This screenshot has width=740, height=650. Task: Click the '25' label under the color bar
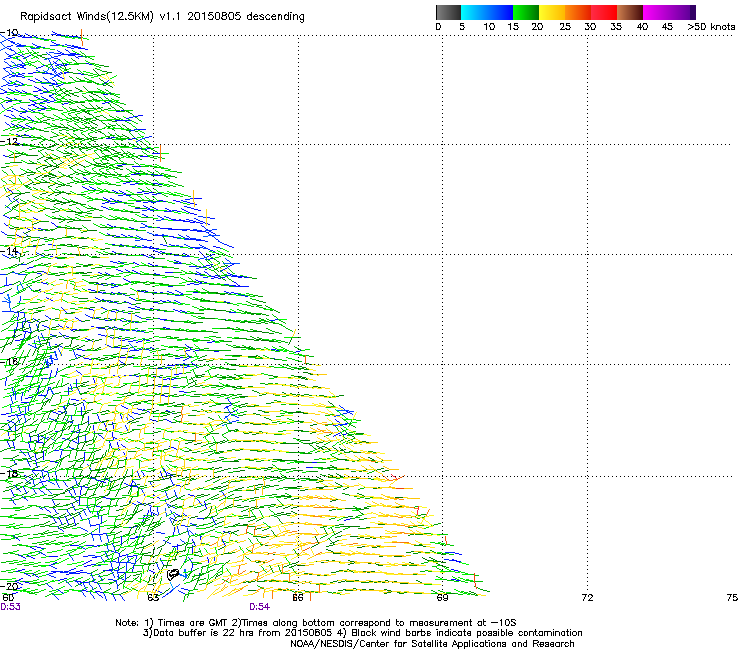tap(564, 27)
